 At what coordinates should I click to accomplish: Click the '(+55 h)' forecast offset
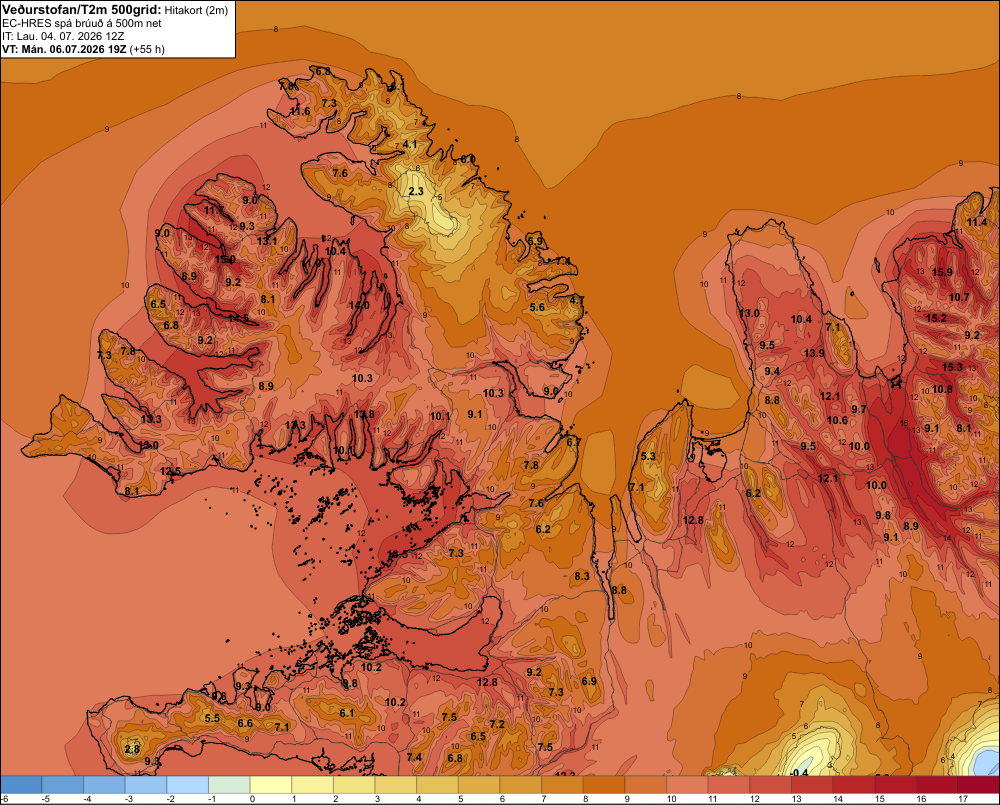pyautogui.click(x=147, y=49)
